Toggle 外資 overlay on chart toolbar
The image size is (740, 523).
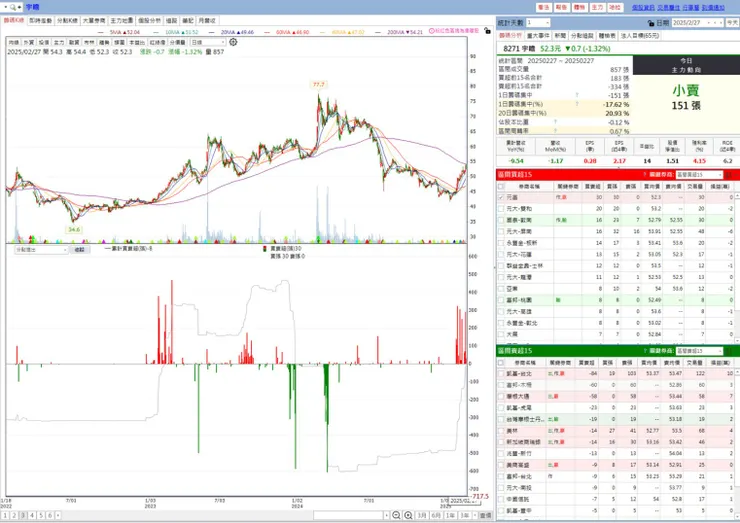coord(29,42)
